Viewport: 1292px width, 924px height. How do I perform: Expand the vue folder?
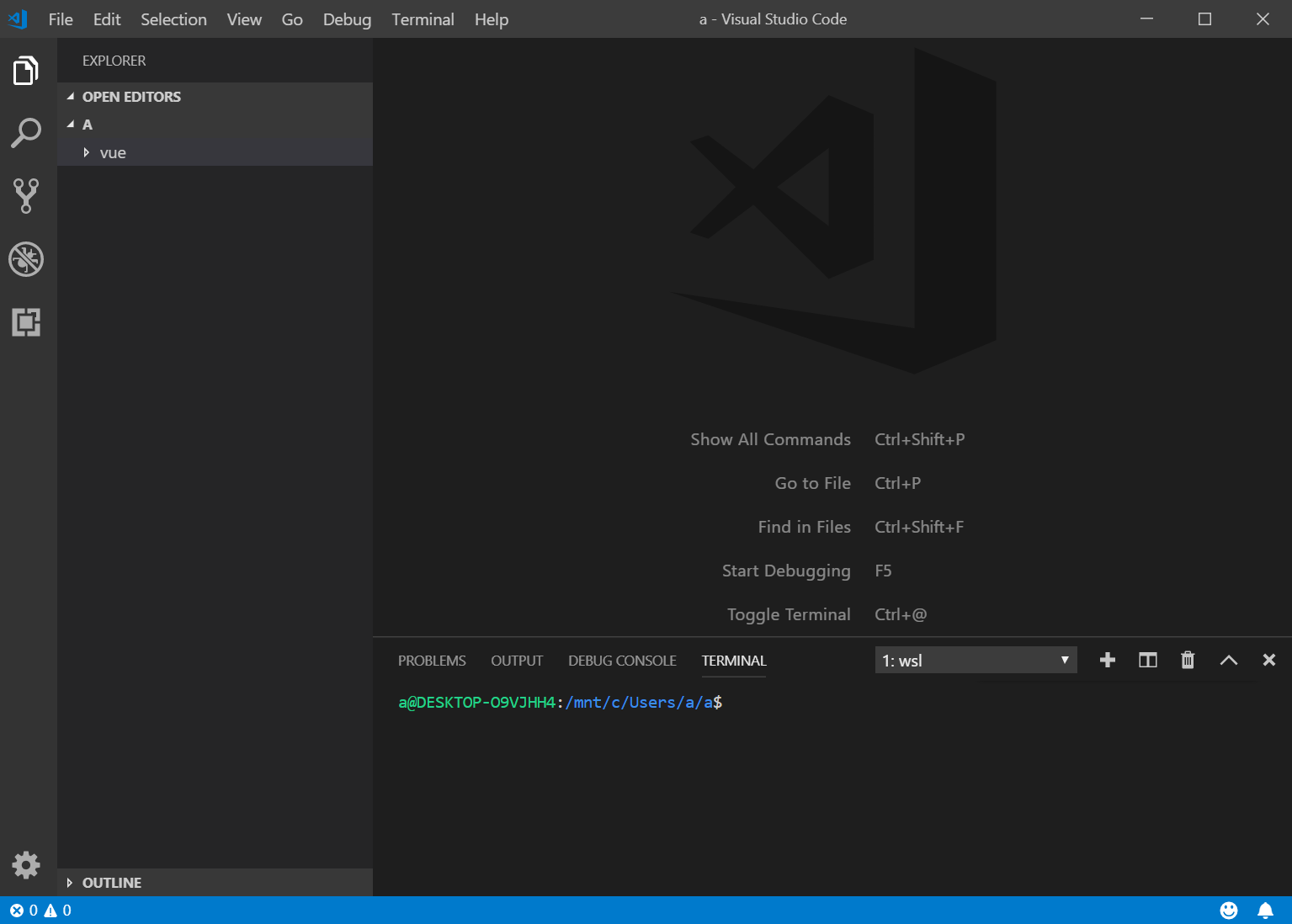pyautogui.click(x=112, y=153)
